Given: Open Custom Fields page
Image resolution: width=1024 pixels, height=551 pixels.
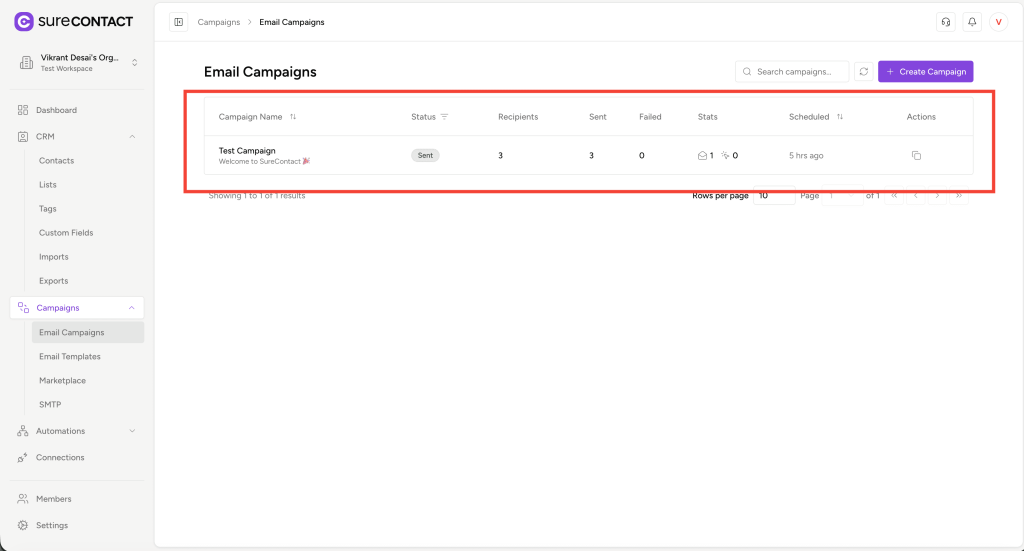Looking at the screenshot, I should (x=66, y=233).
